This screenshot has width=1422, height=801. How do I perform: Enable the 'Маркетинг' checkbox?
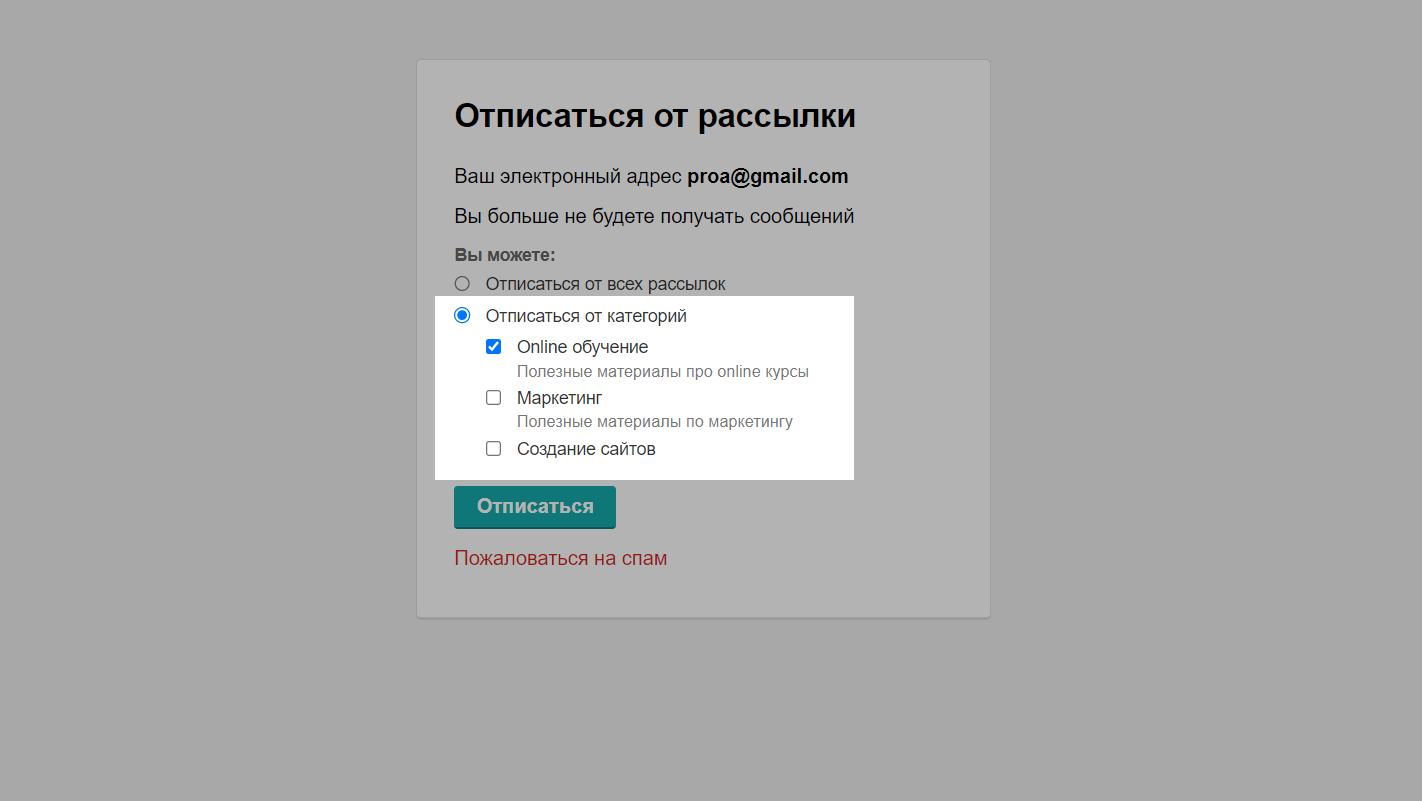[493, 398]
